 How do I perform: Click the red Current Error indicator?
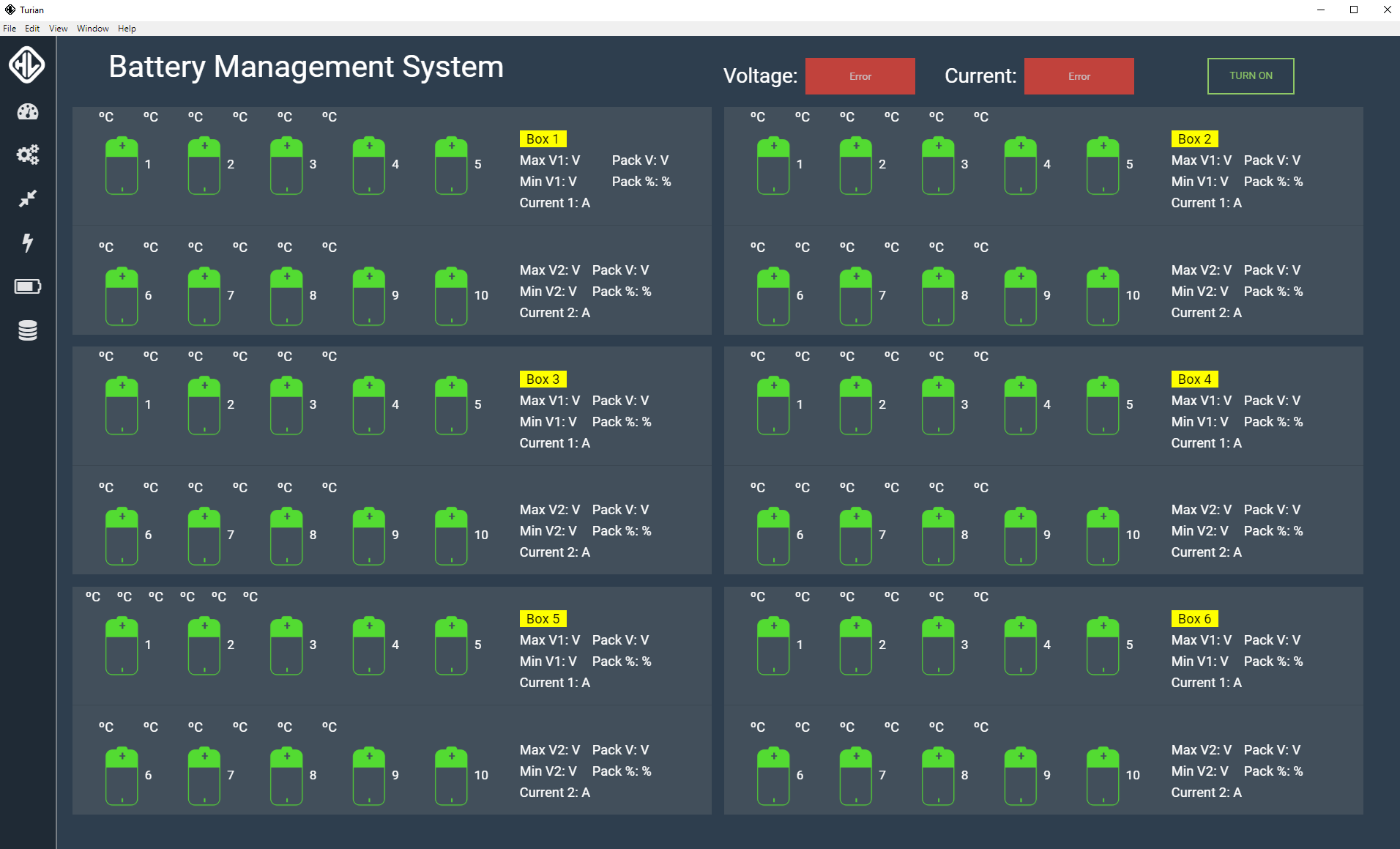coord(1079,76)
